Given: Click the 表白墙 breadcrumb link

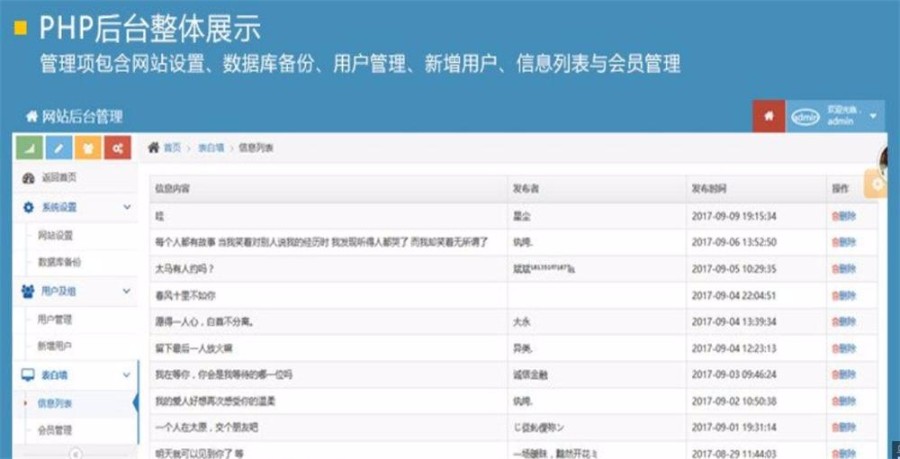Looking at the screenshot, I should 211,147.
